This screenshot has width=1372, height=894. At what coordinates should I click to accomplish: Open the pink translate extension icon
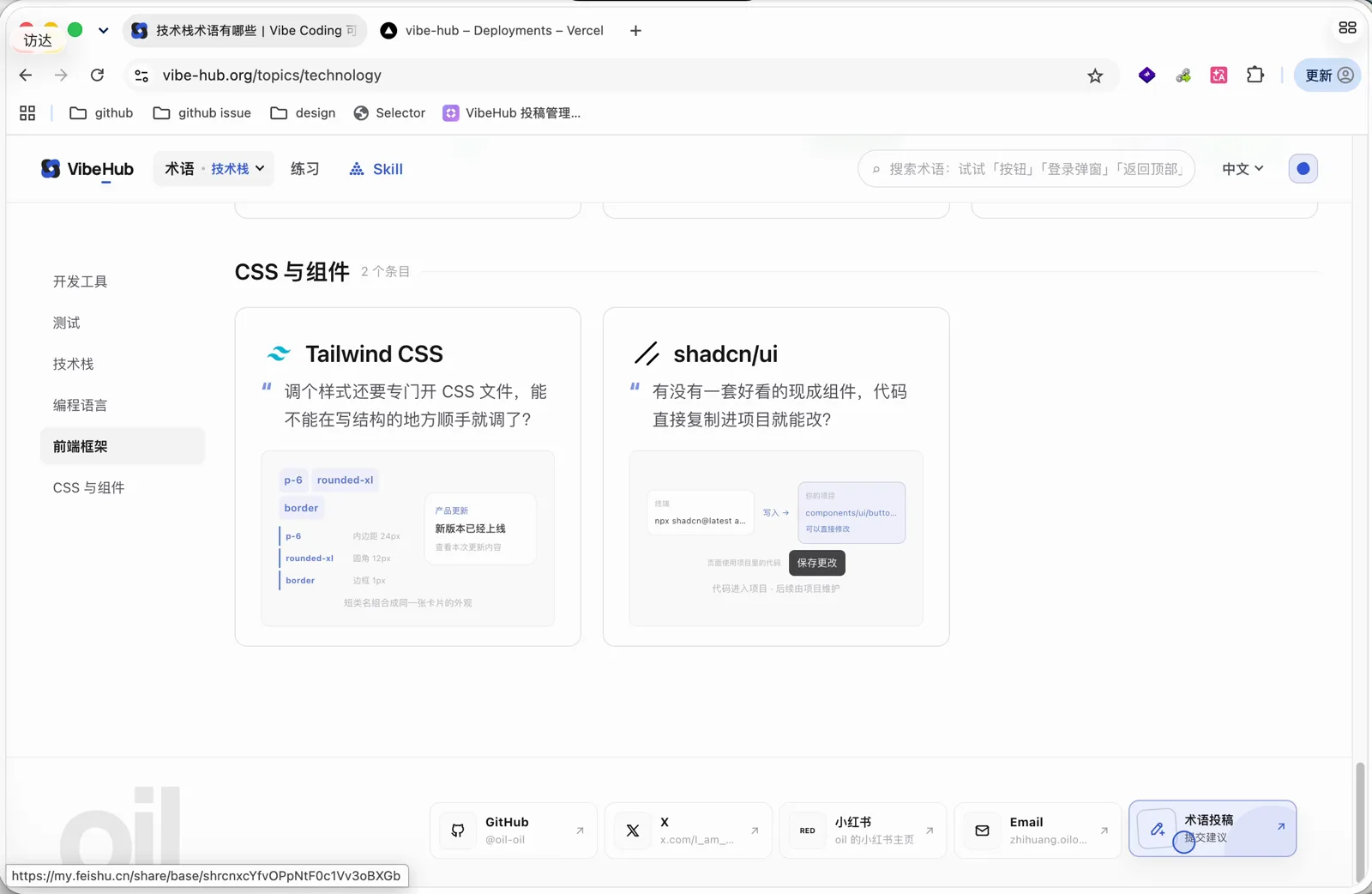[x=1219, y=76]
